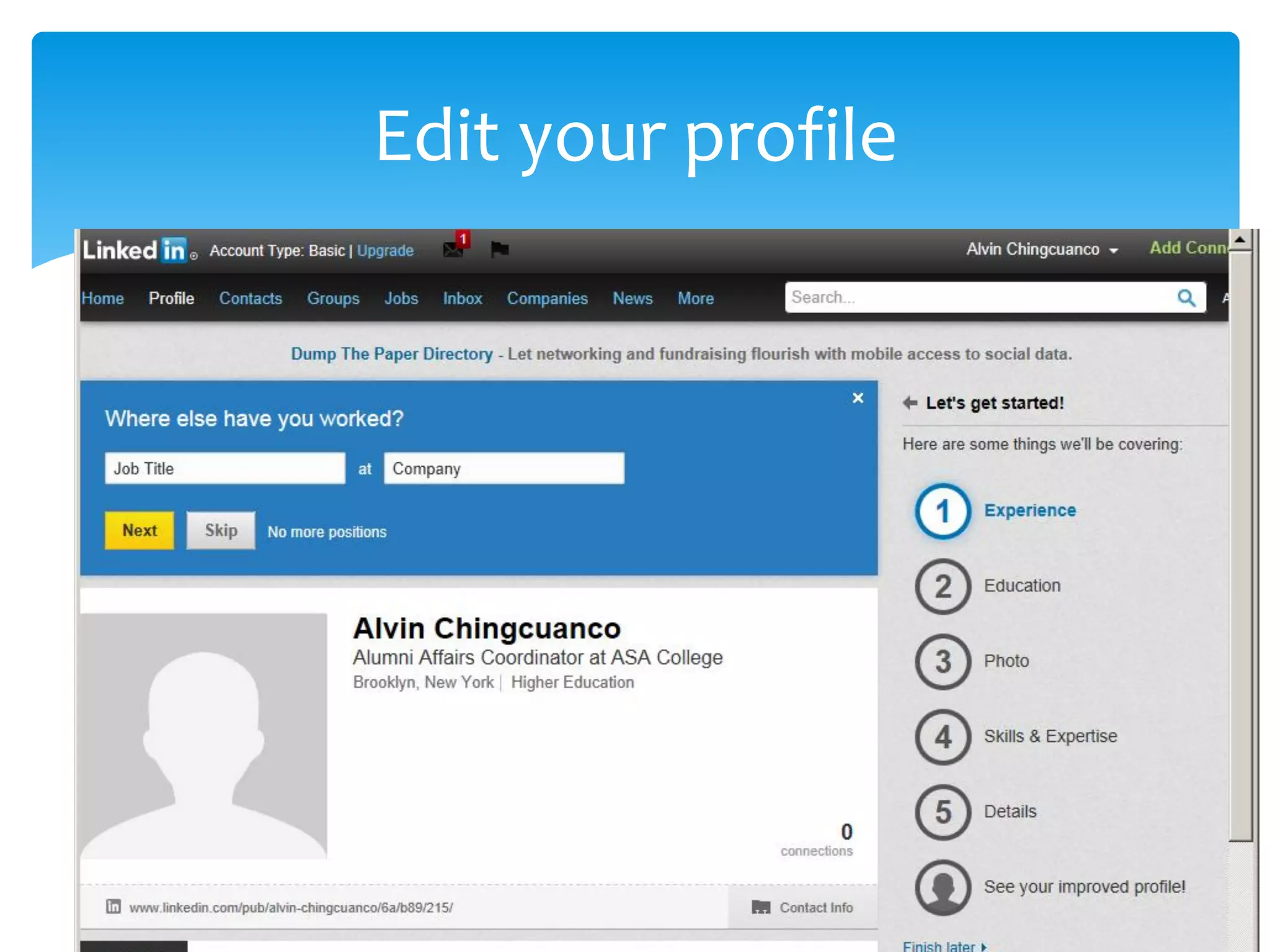
Task: Click the Alvin Chingcuanco profile name heading
Action: [x=487, y=628]
